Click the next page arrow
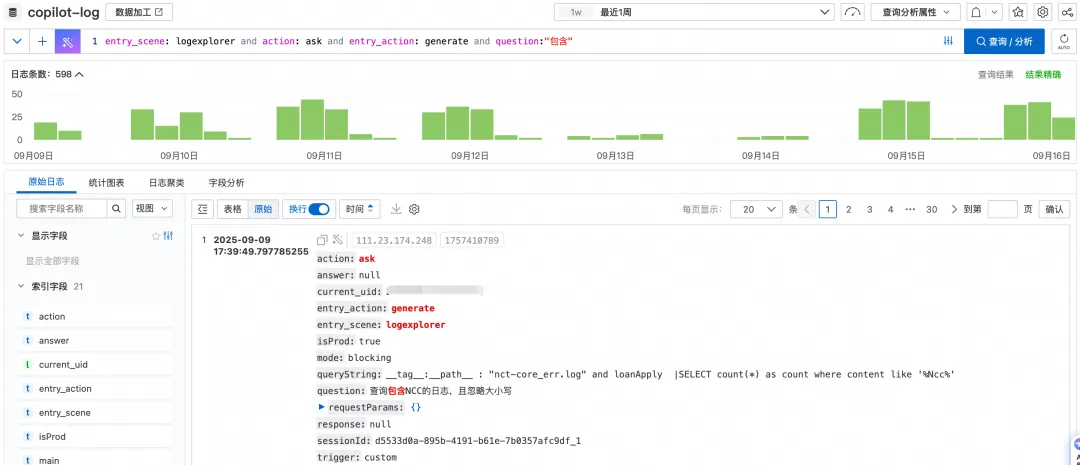This screenshot has height=465, width=1080. tap(954, 209)
